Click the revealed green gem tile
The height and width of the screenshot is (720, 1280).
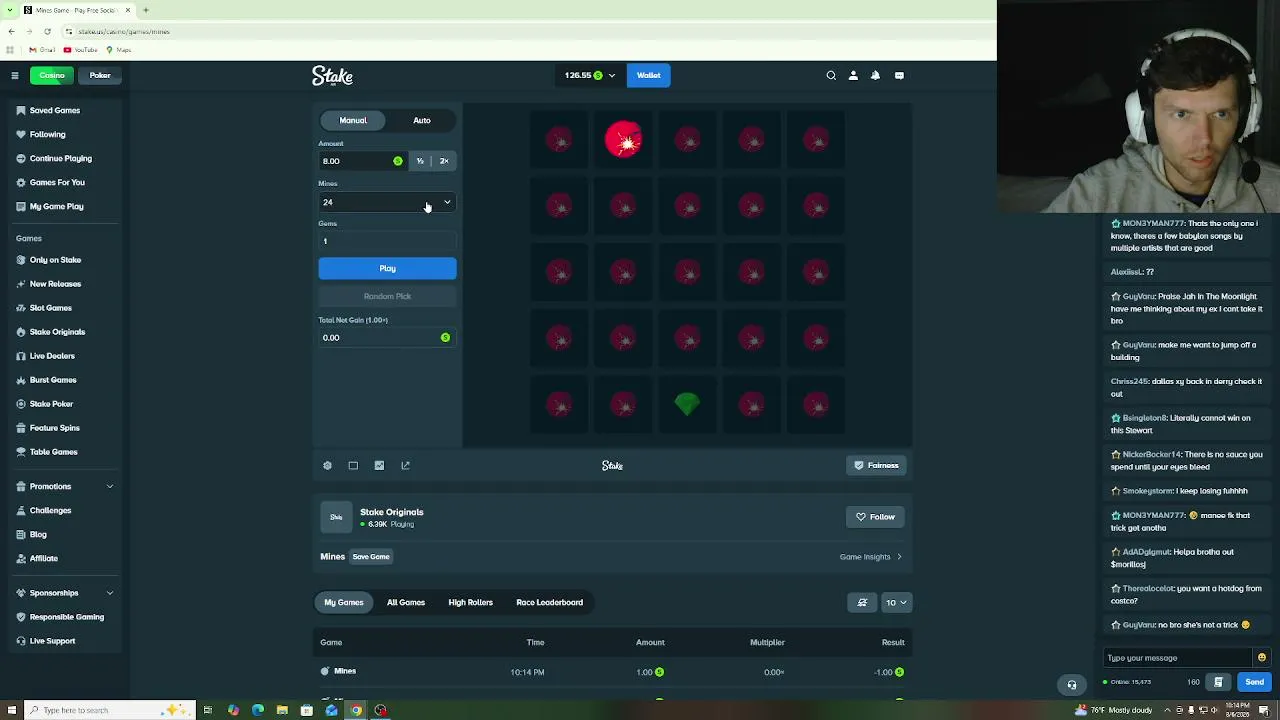tap(687, 404)
